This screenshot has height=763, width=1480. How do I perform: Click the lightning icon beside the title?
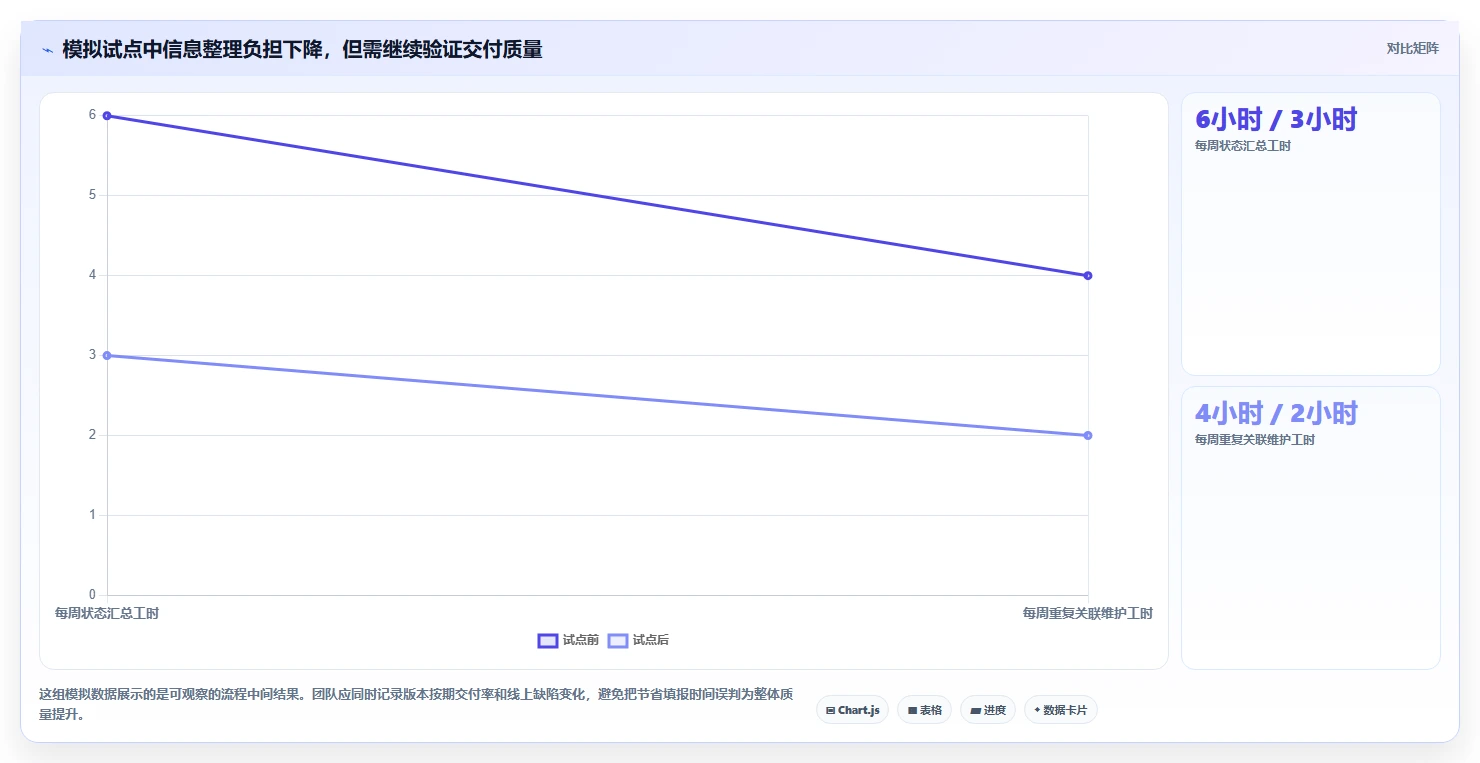tap(47, 50)
